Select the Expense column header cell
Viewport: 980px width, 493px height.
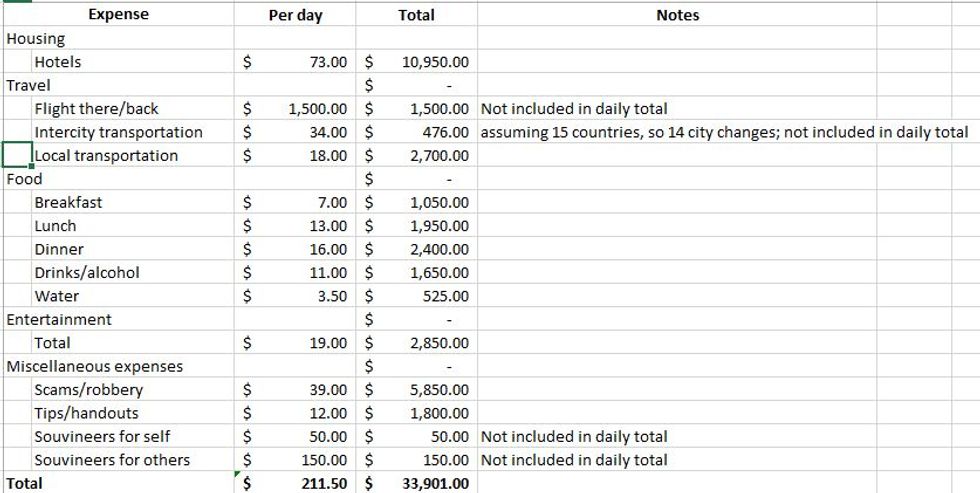118,15
